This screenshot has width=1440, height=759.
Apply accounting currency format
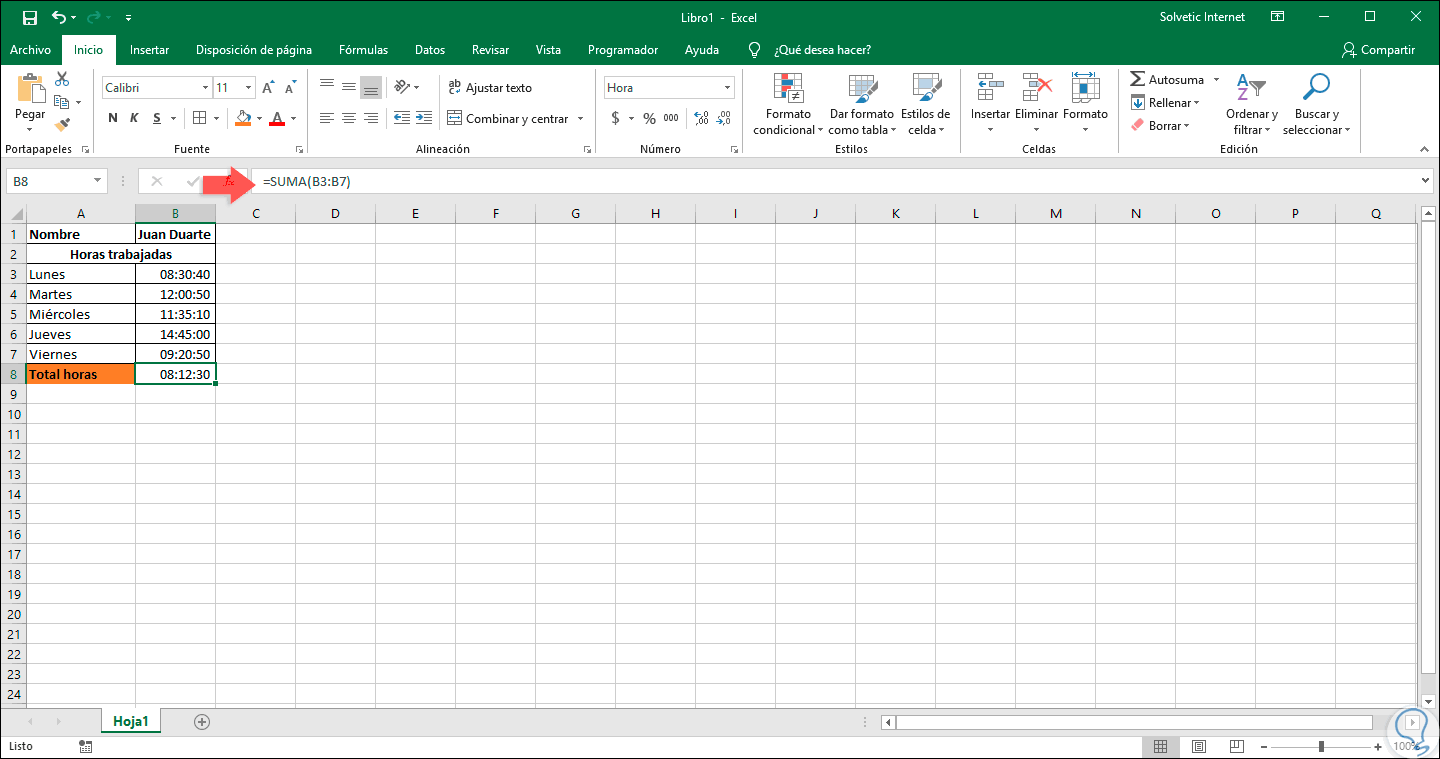616,118
